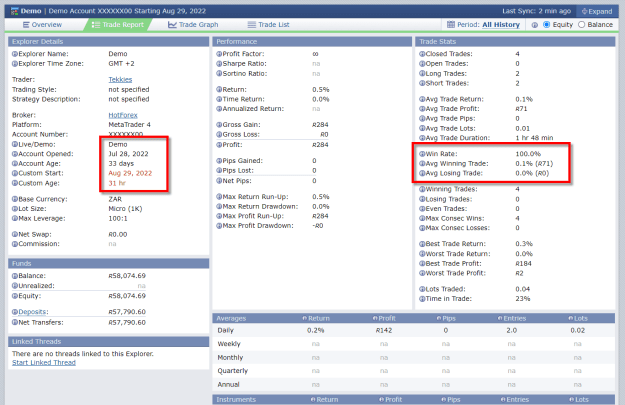Click info icon beside Avg Trade Return
Image resolution: width=625 pixels, height=405 pixels.
click(x=422, y=99)
